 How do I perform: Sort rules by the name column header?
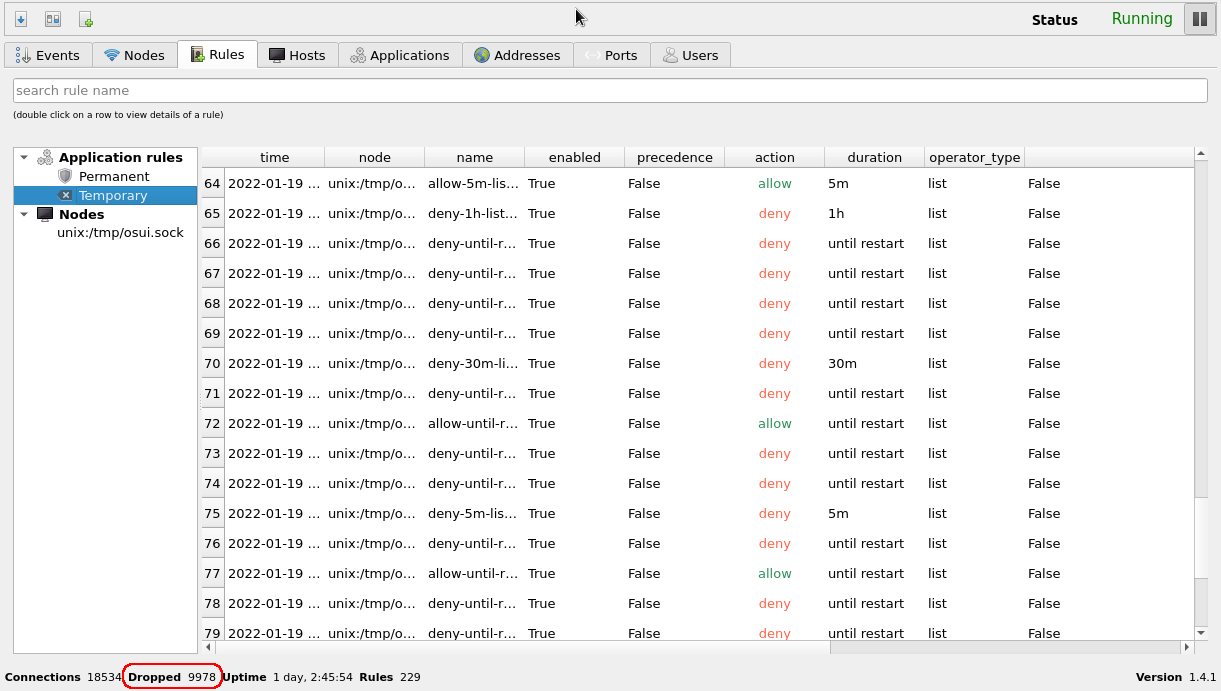[475, 157]
